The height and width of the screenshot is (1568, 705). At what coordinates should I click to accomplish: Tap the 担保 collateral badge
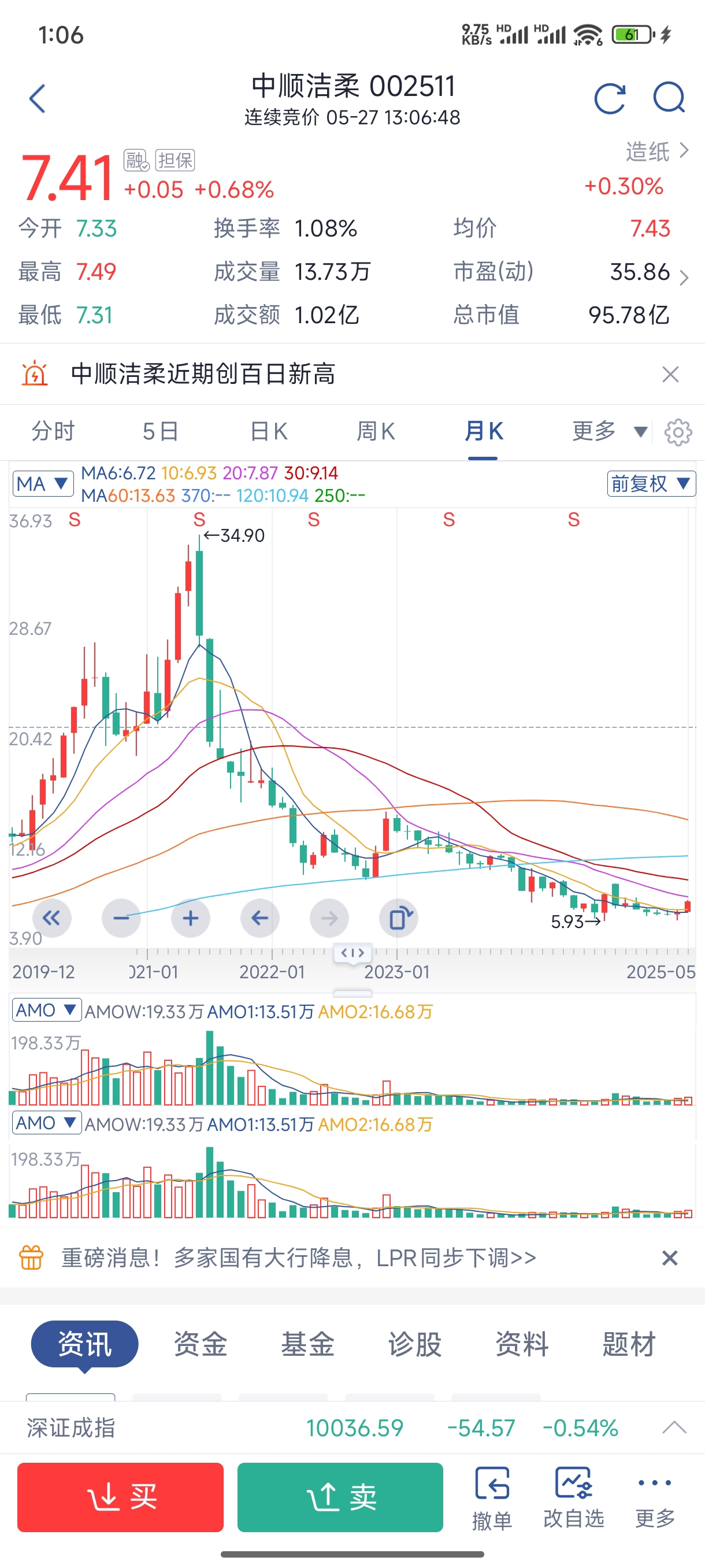point(175,160)
